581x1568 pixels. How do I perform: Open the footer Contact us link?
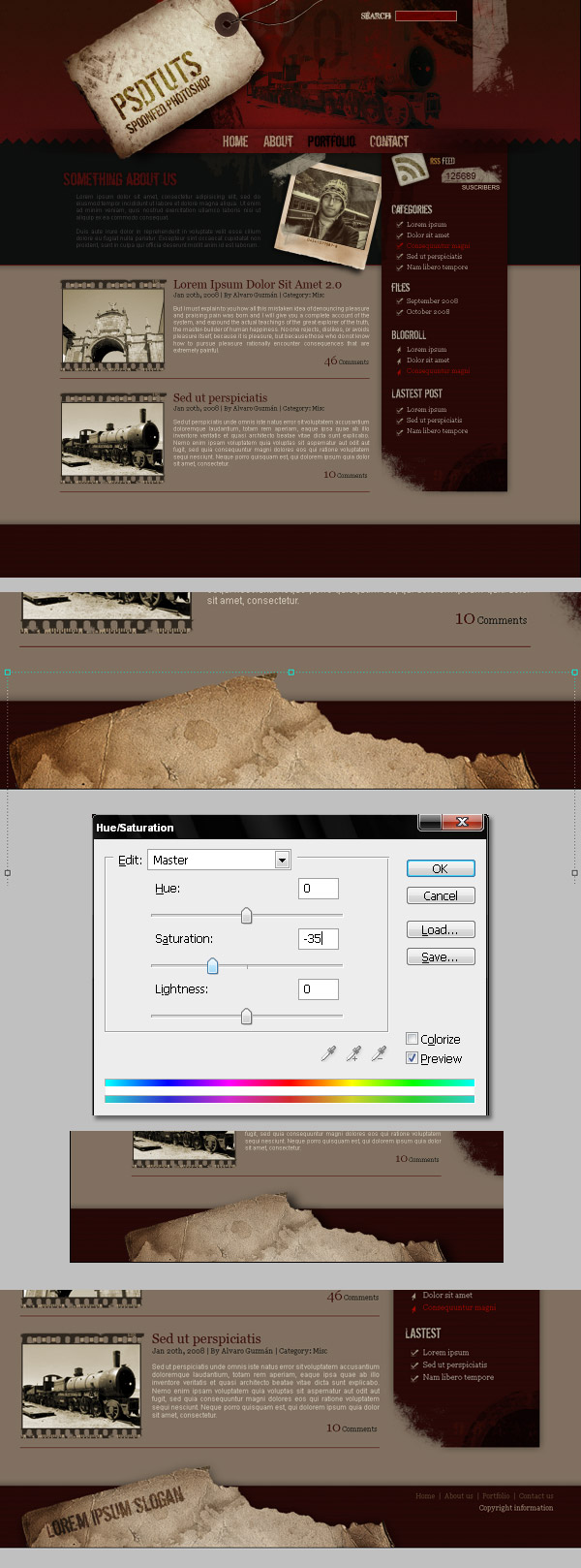pyautogui.click(x=535, y=1496)
